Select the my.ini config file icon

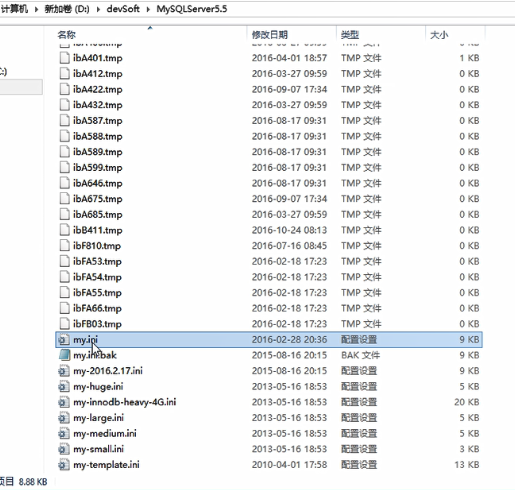click(x=64, y=340)
